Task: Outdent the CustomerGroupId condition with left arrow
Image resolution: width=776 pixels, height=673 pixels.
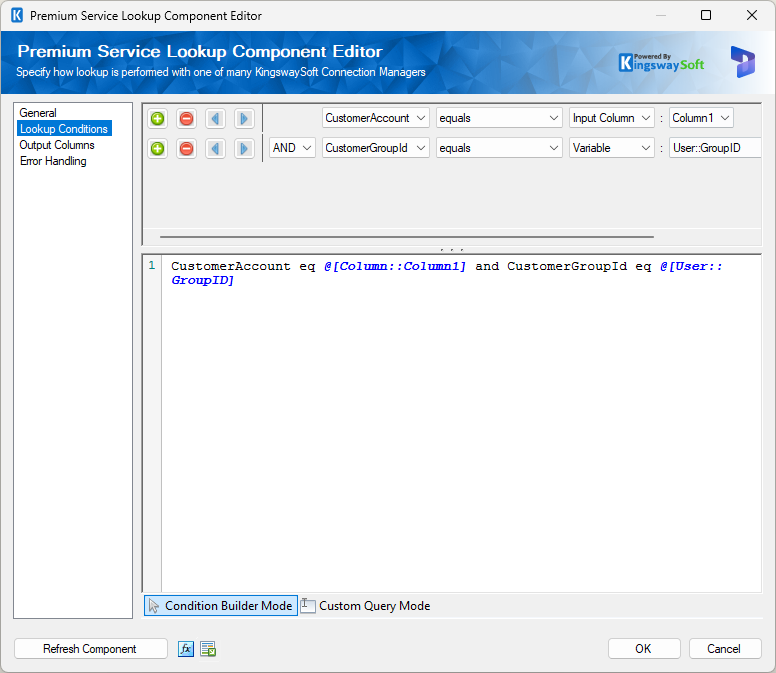Action: pos(215,148)
